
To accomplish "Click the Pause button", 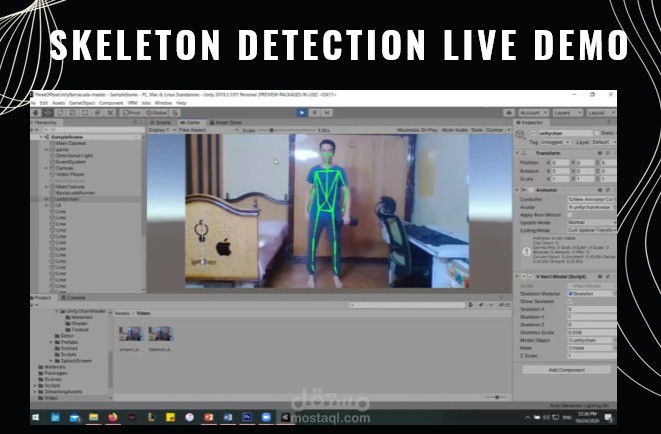I will (x=314, y=113).
